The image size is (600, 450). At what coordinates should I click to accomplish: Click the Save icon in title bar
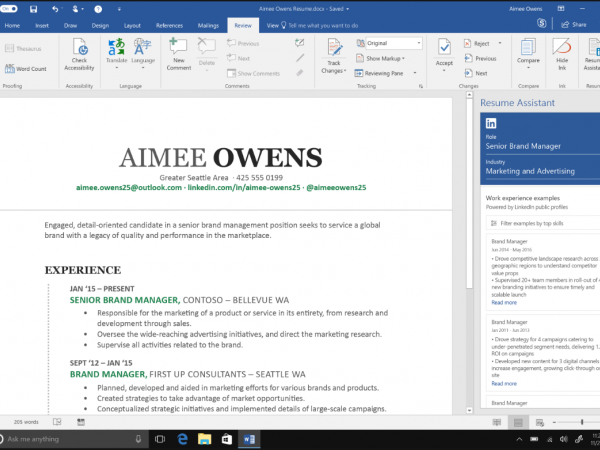coord(33,9)
